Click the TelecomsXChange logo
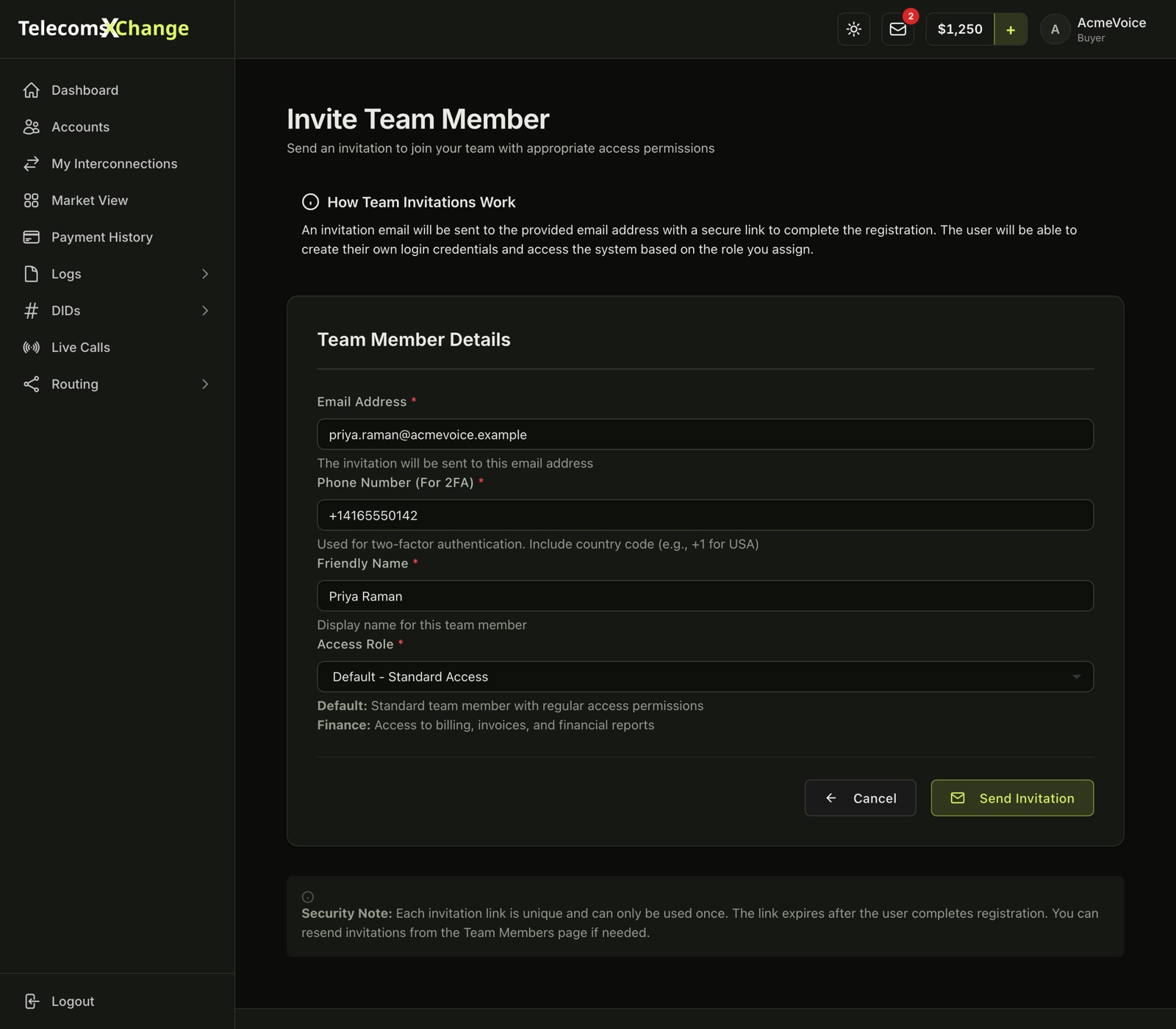 [104, 29]
